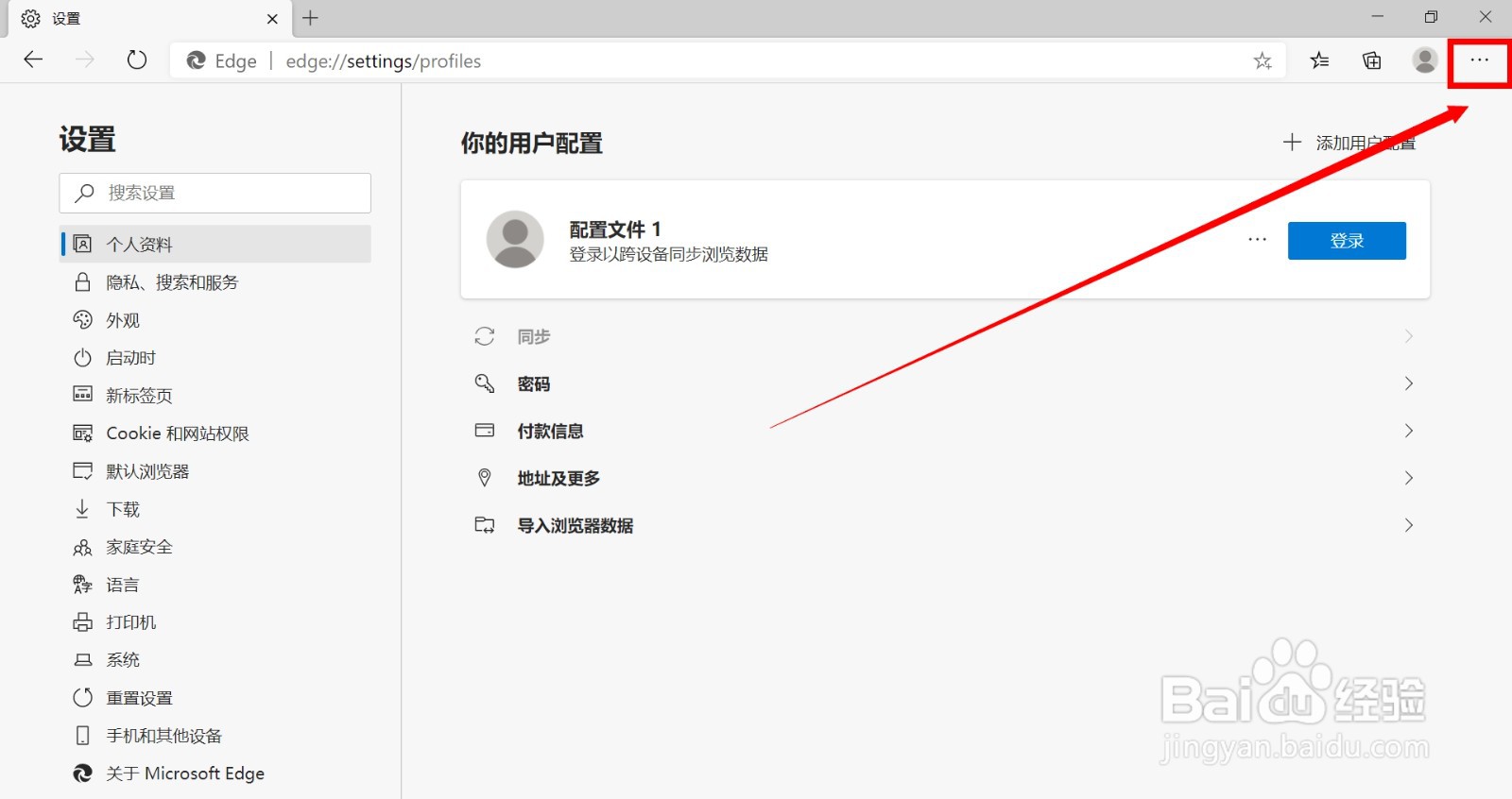Click the 语言 icon in sidebar
This screenshot has width=1512, height=799.
83,585
